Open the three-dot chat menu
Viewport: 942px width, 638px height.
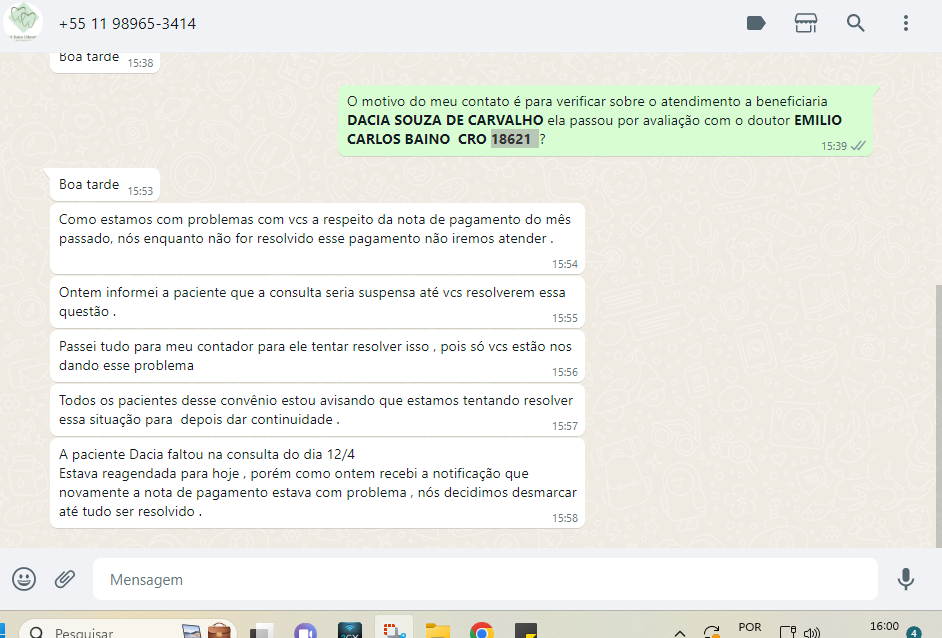point(906,23)
